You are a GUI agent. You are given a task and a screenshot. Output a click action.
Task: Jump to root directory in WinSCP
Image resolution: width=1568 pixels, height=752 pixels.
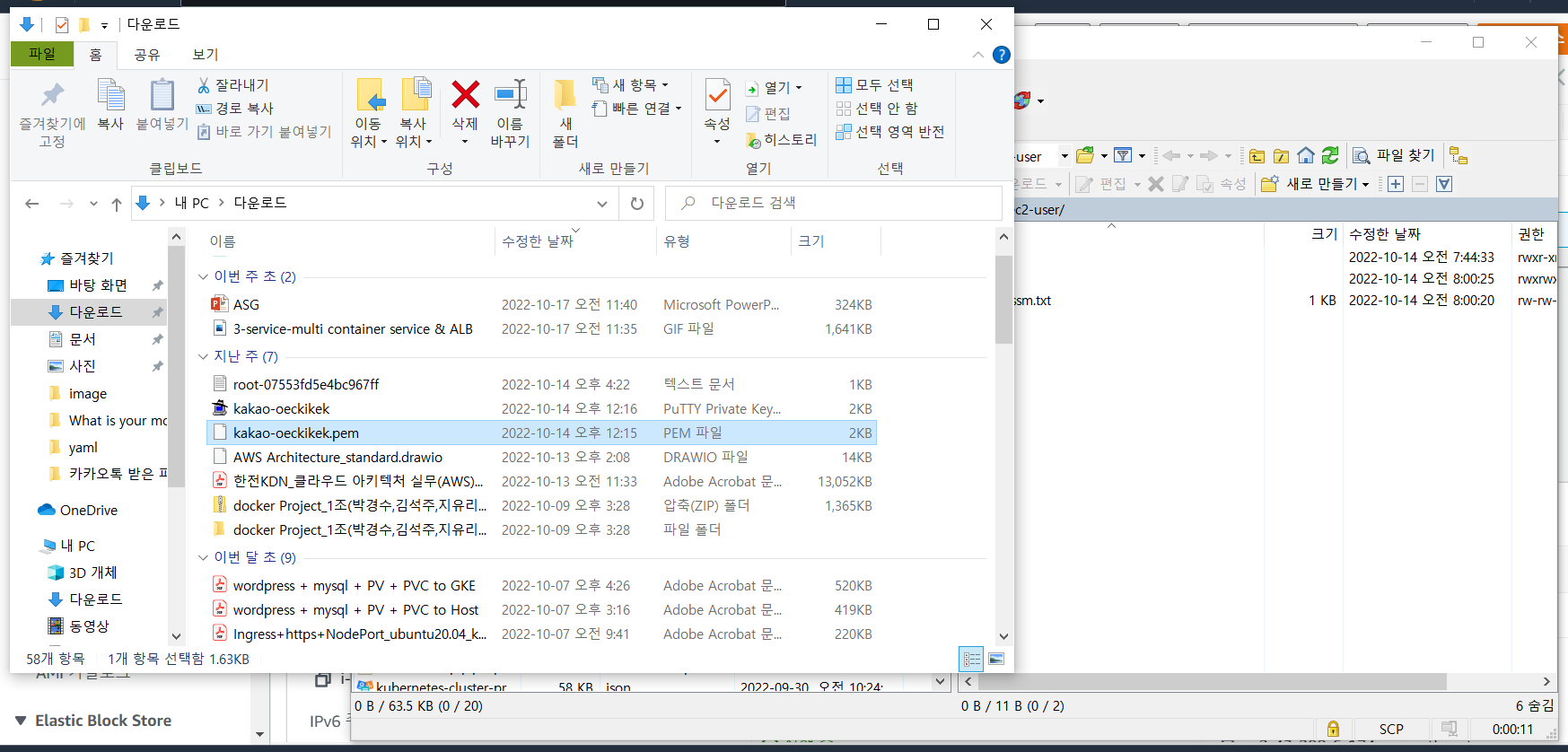point(1282,156)
